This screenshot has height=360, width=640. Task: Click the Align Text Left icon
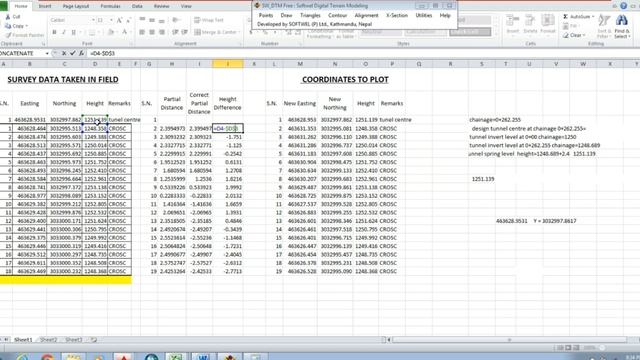[142, 32]
